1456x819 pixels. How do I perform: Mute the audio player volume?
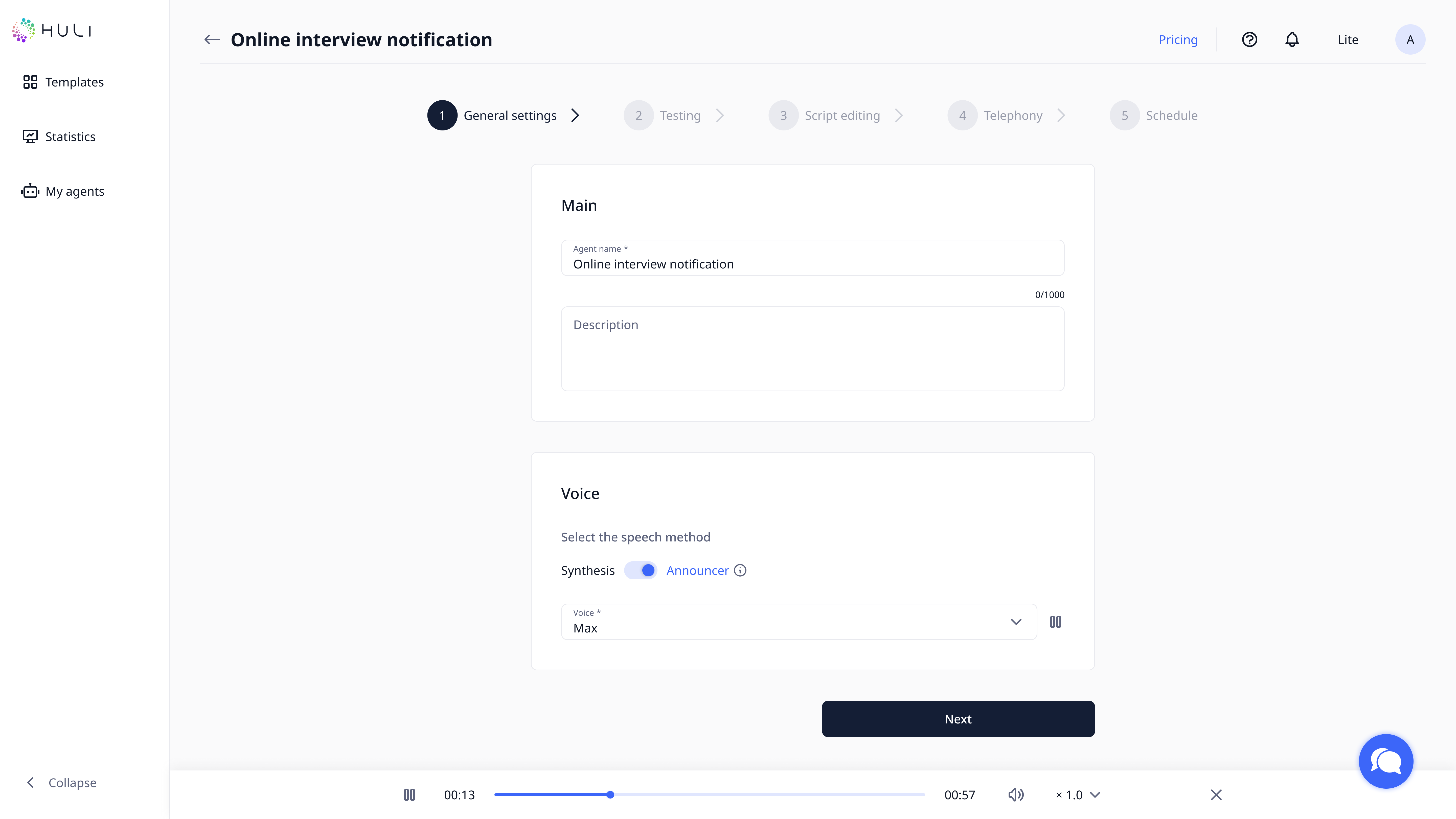tap(1016, 795)
